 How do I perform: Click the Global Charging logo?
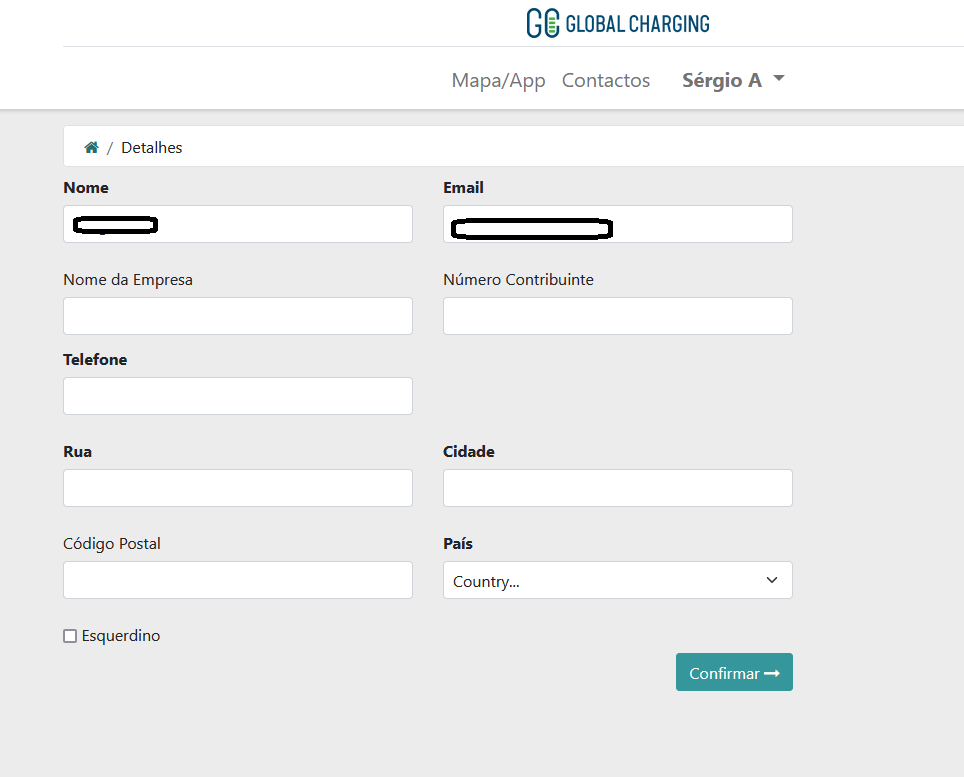[x=618, y=23]
